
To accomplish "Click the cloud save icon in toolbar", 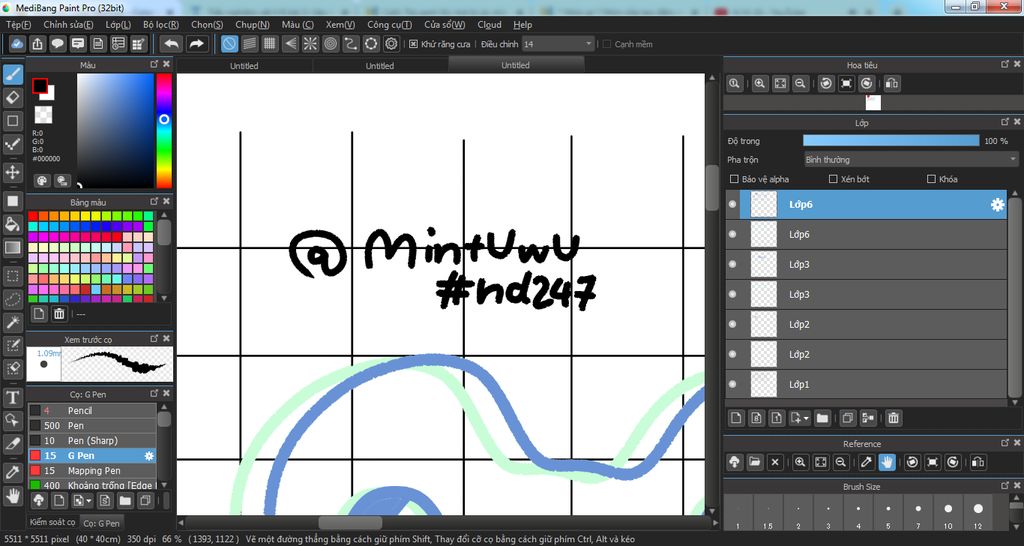I will 18,44.
